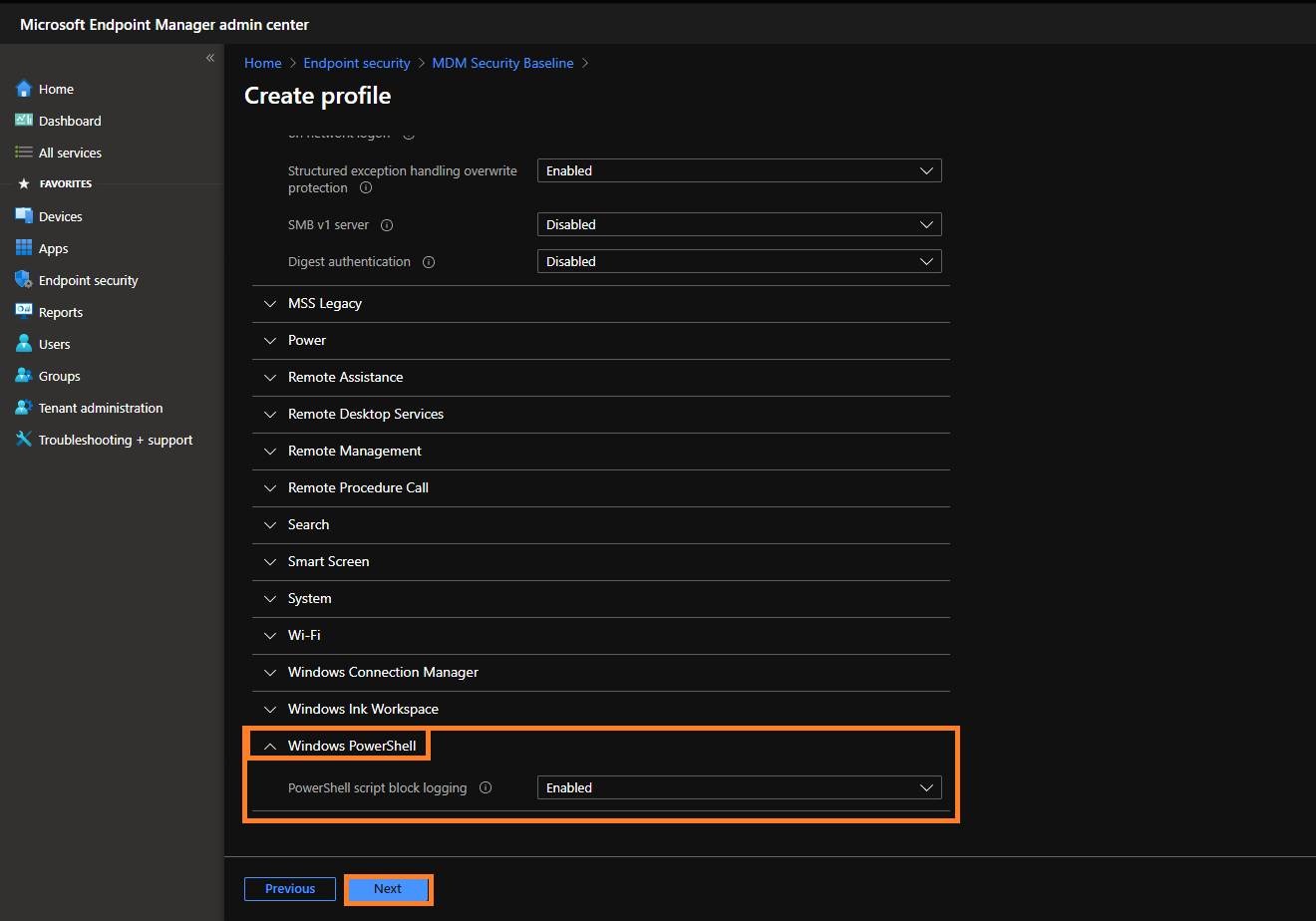This screenshot has height=921, width=1316.
Task: Click the Create profile heading
Action: [x=318, y=96]
